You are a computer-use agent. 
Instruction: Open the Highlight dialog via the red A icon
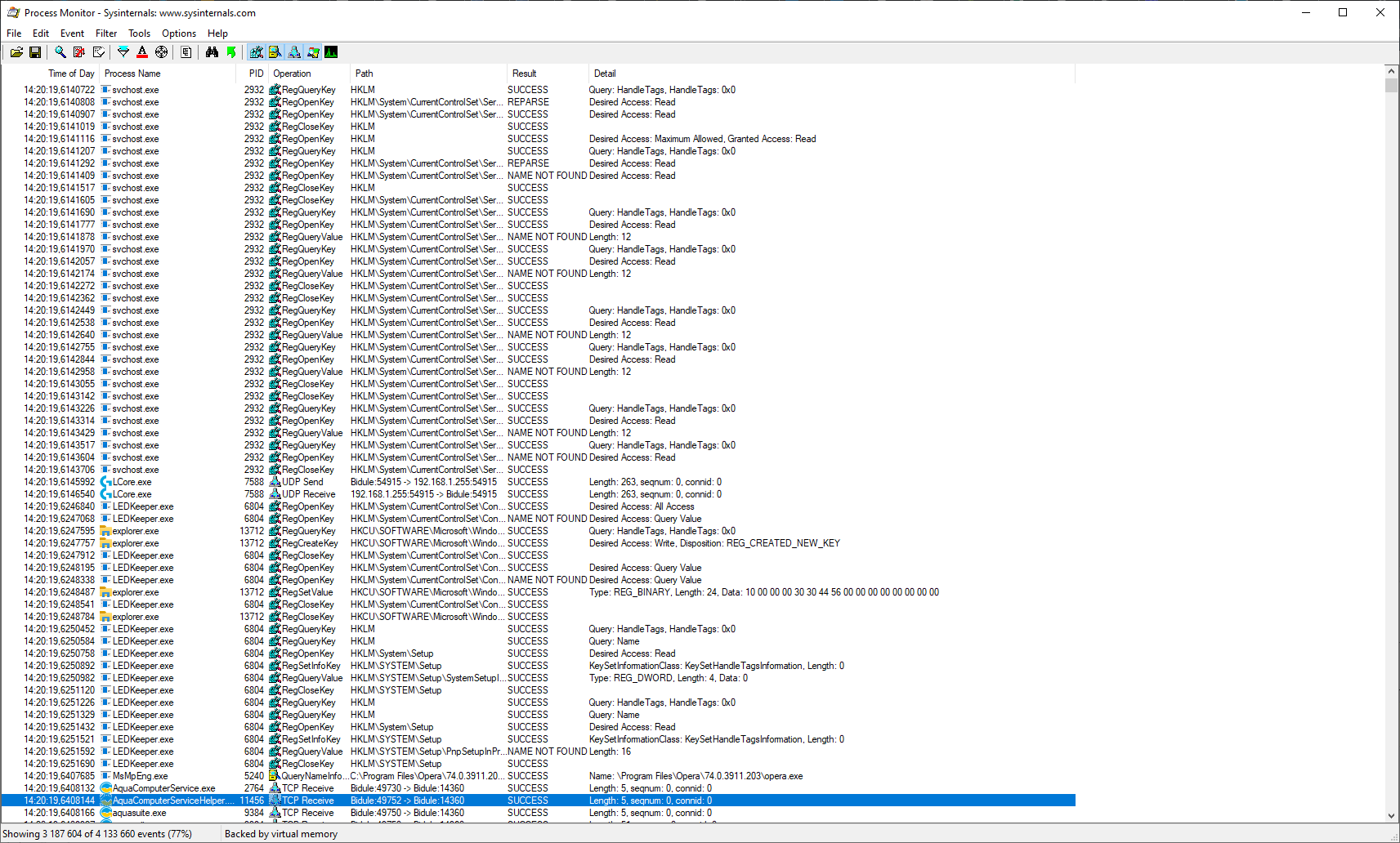pyautogui.click(x=142, y=52)
